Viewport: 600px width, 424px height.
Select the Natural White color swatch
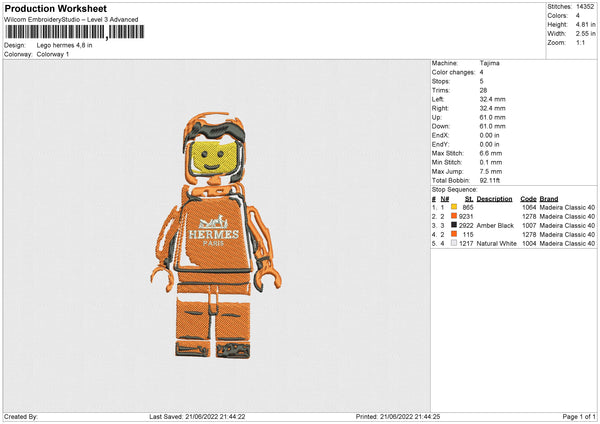pos(453,243)
